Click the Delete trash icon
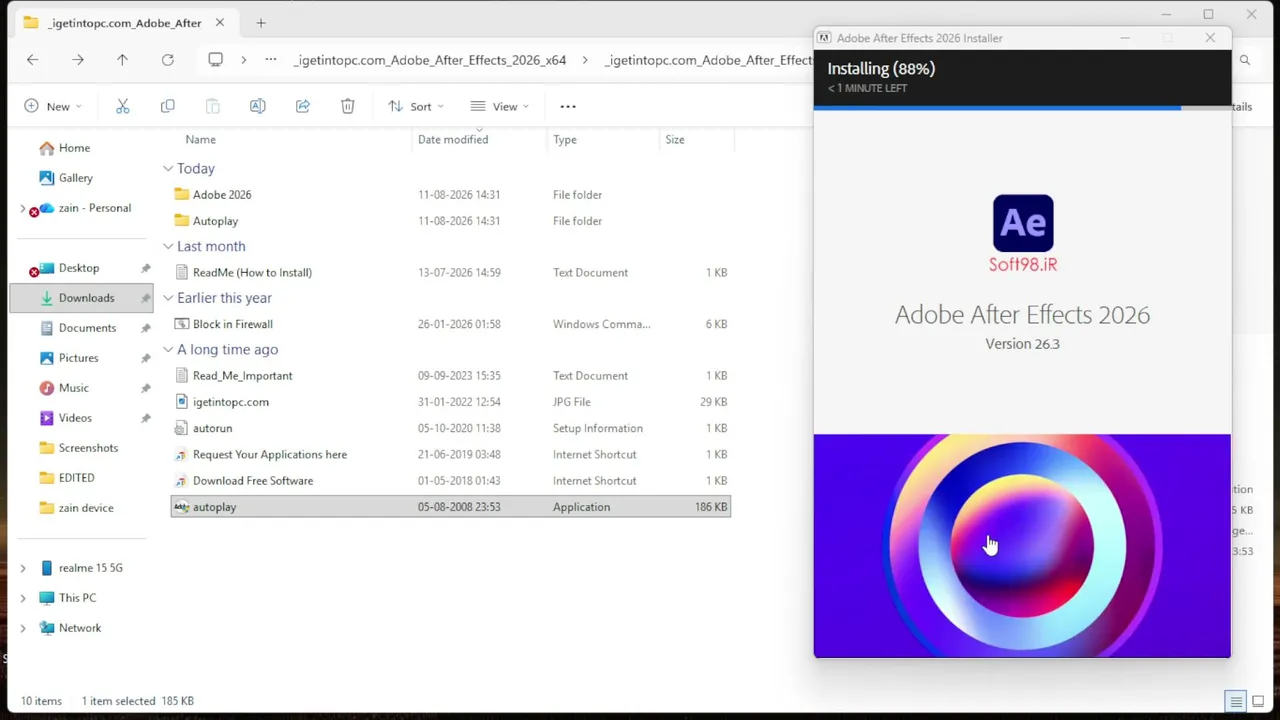The height and width of the screenshot is (720, 1280). click(347, 106)
